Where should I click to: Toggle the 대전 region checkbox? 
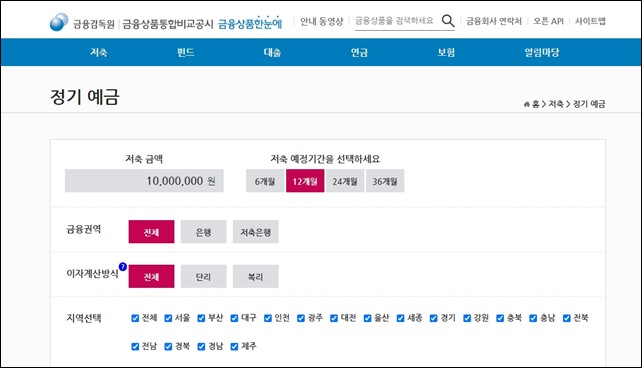334,318
